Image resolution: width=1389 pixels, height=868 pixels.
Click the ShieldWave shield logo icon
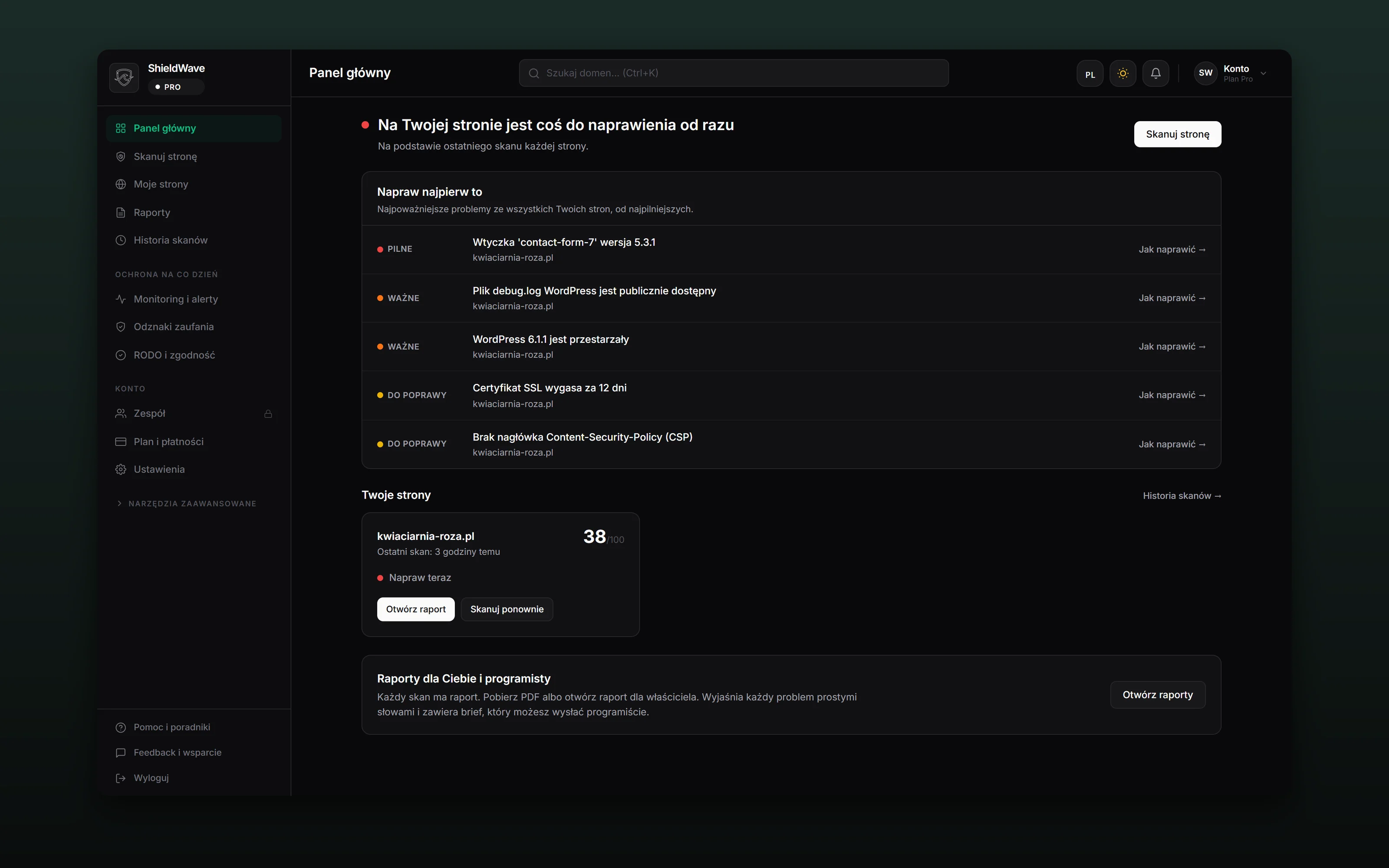point(124,78)
